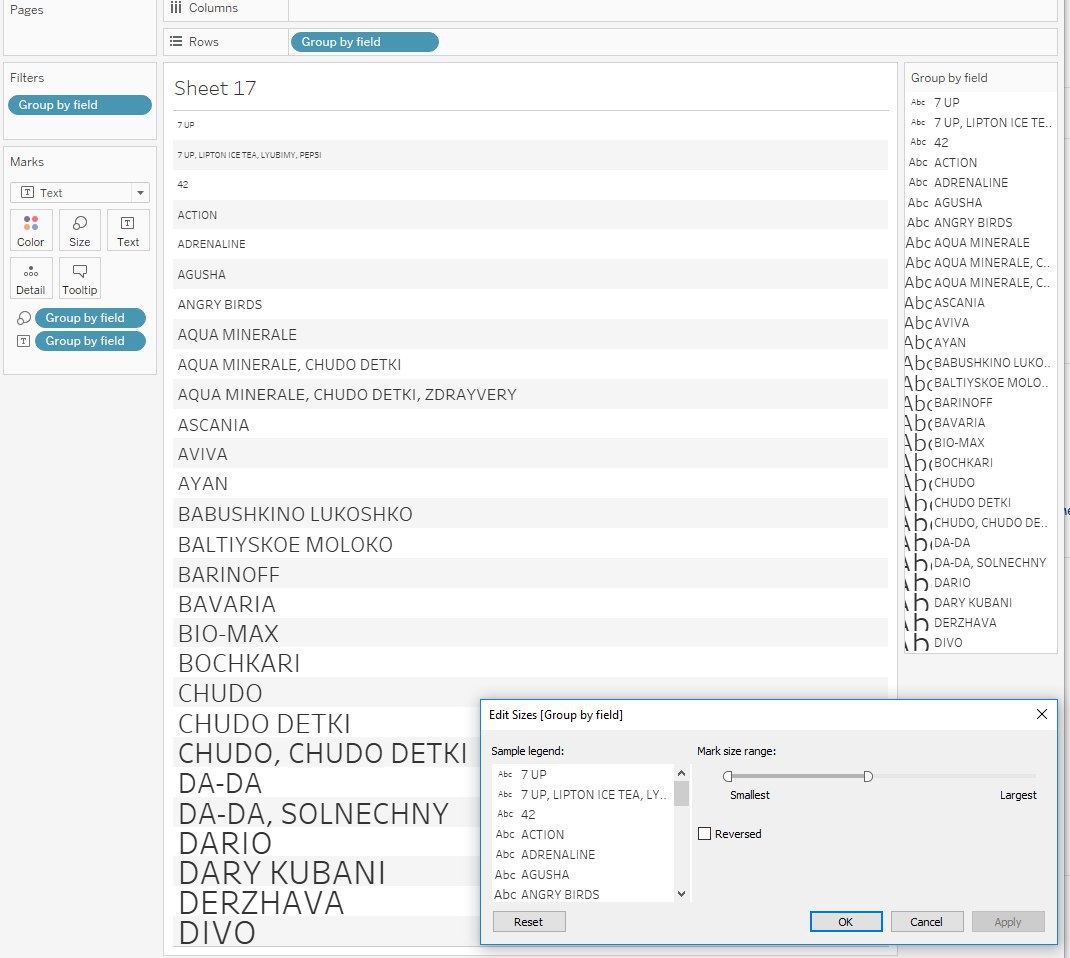Select ADRENALINE in the sheet view
The image size is (1070, 958).
coord(212,244)
